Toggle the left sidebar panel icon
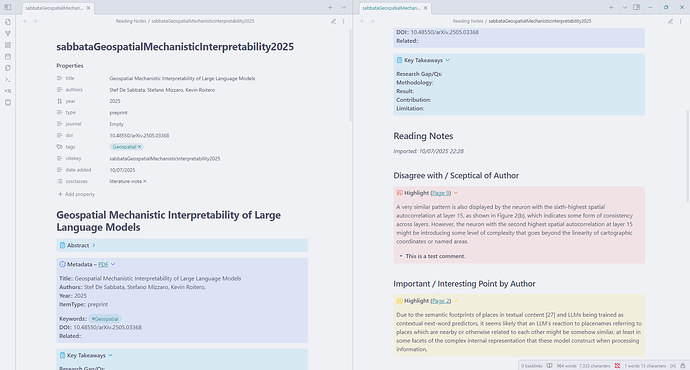The image size is (690, 370). tap(8, 7)
